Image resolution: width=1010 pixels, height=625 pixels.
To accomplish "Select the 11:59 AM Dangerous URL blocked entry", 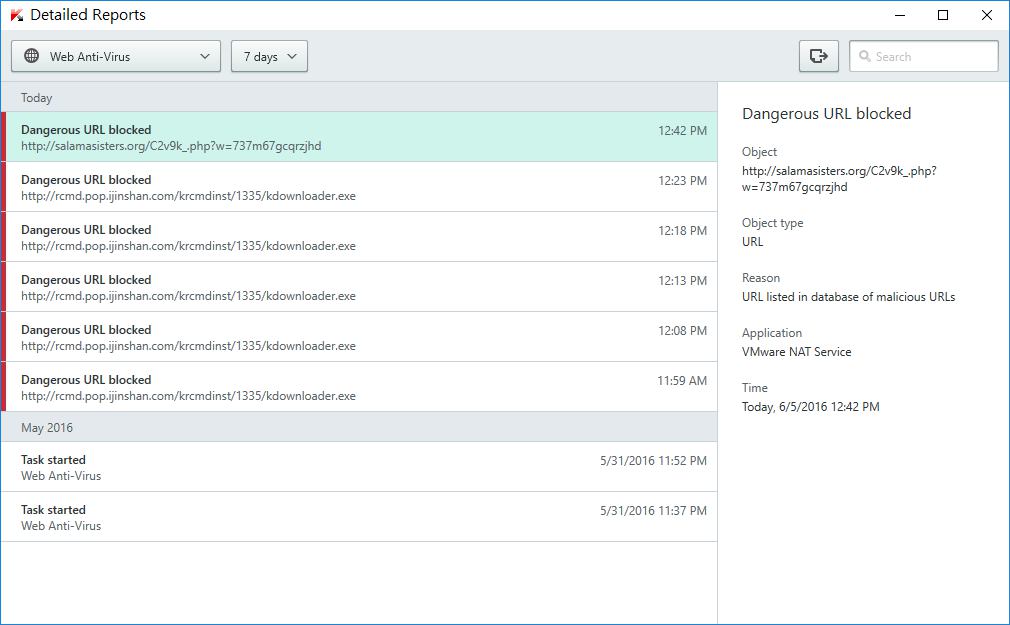I will (360, 387).
